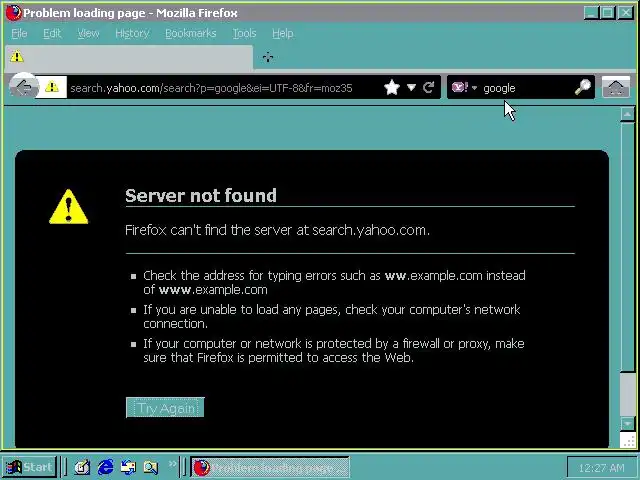Click the bullet about typing errors
Screen dimensions: 640x480
[334, 282]
